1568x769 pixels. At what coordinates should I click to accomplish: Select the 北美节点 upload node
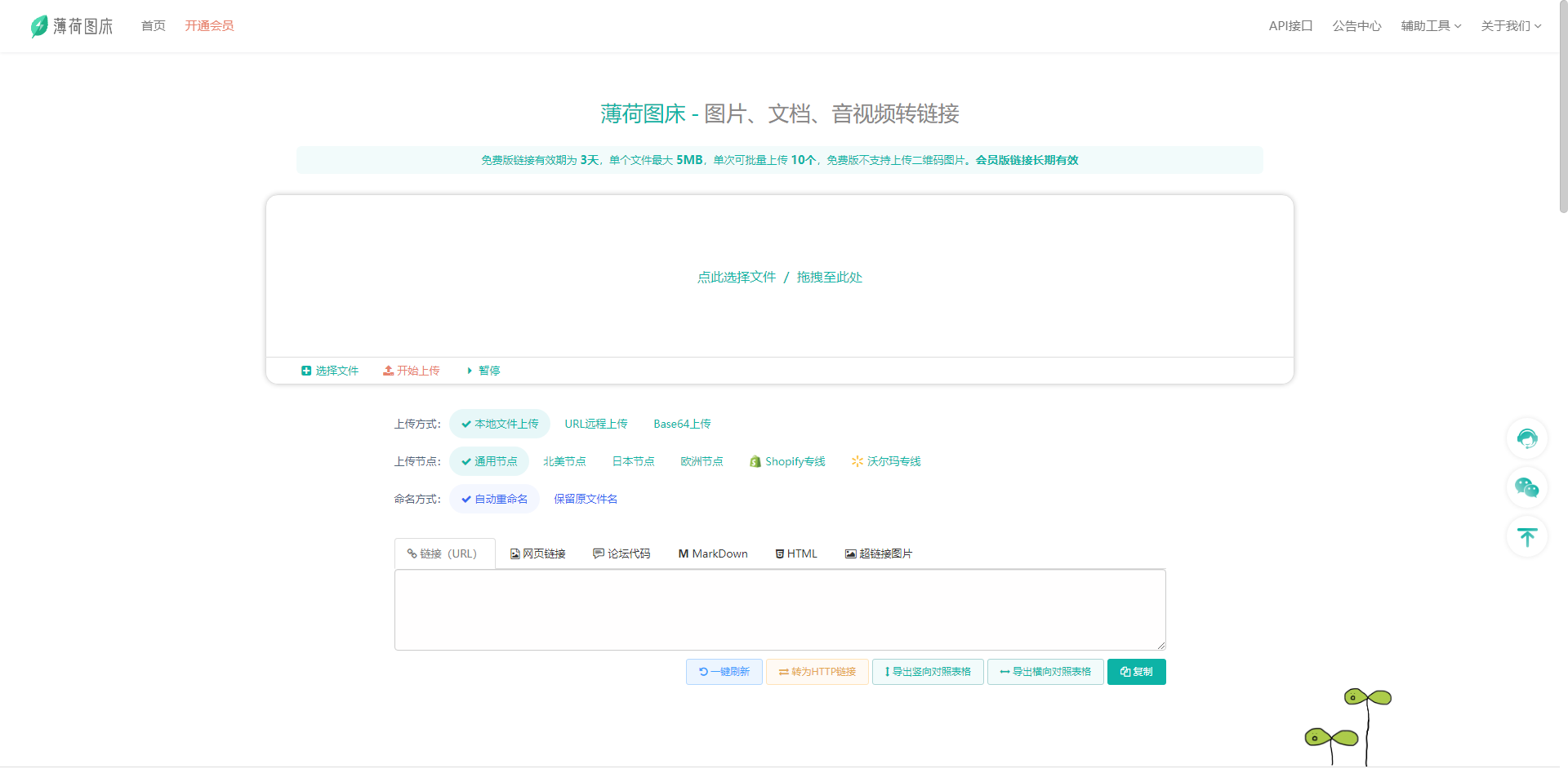564,461
